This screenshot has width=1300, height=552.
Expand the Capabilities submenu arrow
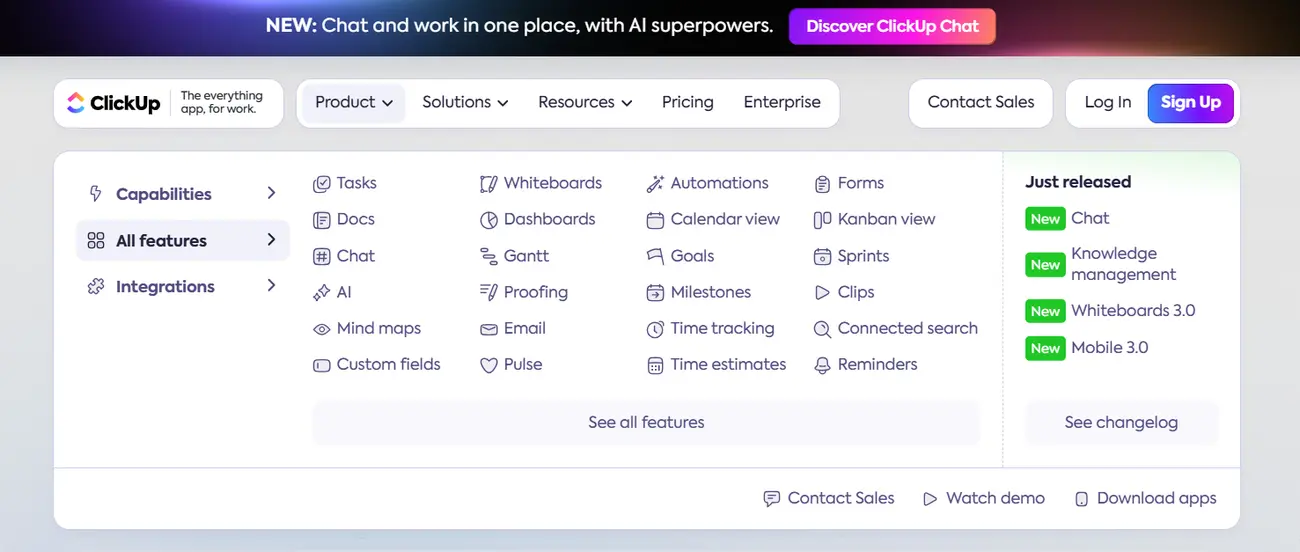pos(271,193)
